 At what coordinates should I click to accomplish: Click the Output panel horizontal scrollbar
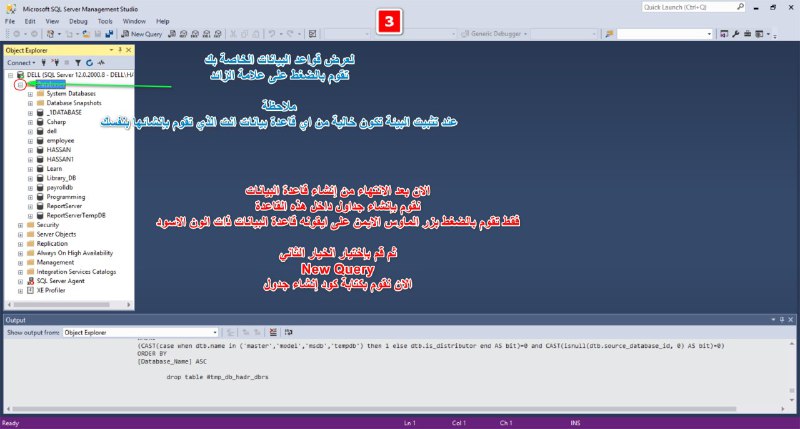(374, 409)
